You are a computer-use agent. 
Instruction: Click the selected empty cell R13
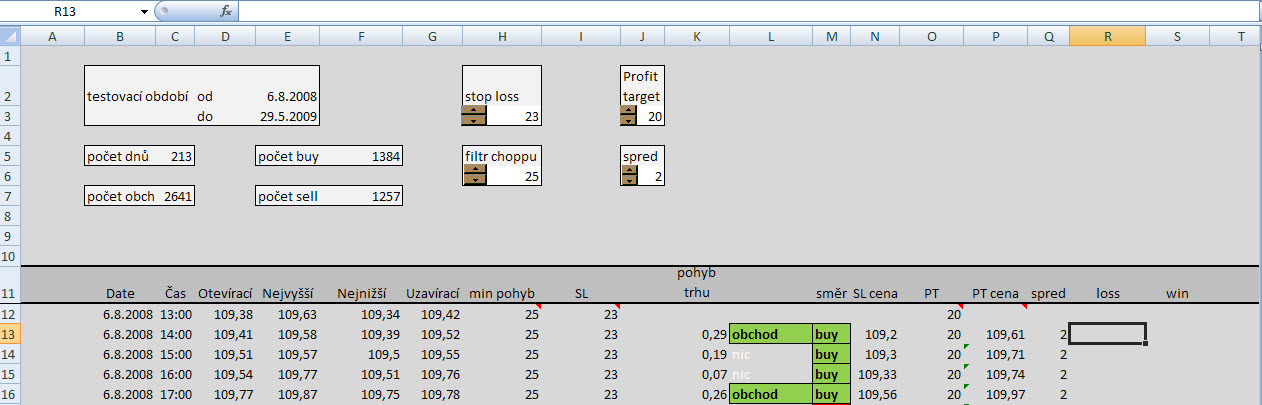[x=1107, y=334]
